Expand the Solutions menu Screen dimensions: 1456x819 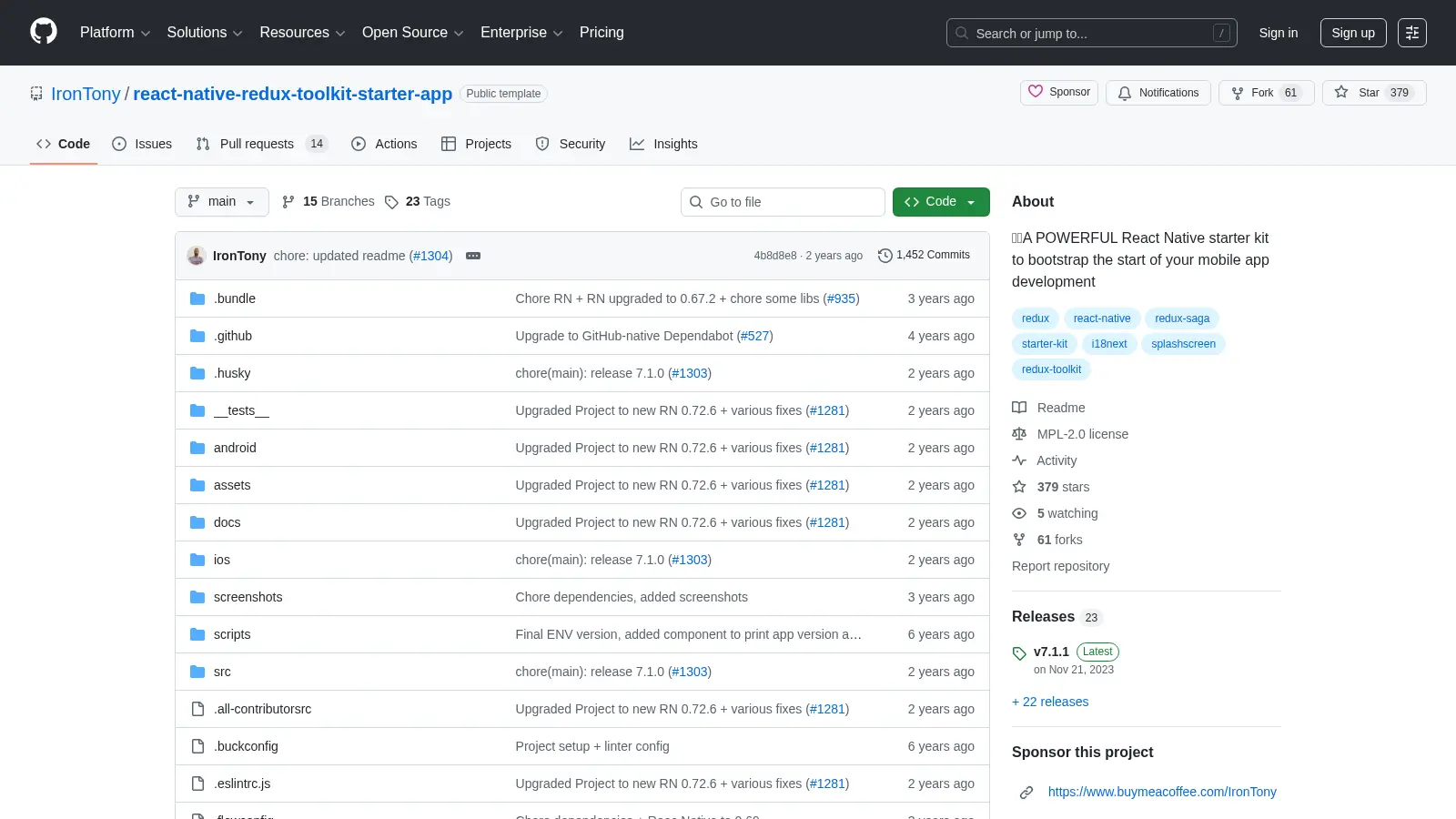pyautogui.click(x=205, y=33)
